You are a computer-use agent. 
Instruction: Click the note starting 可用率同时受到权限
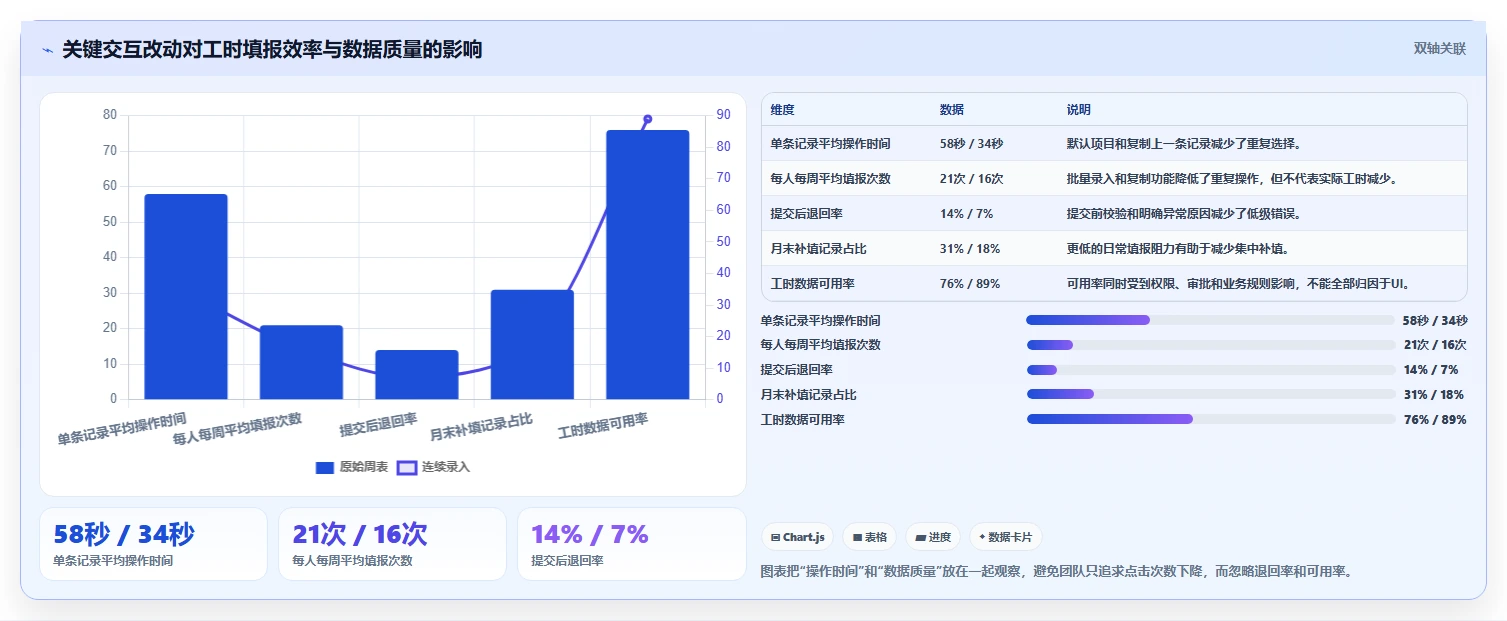pos(1240,284)
